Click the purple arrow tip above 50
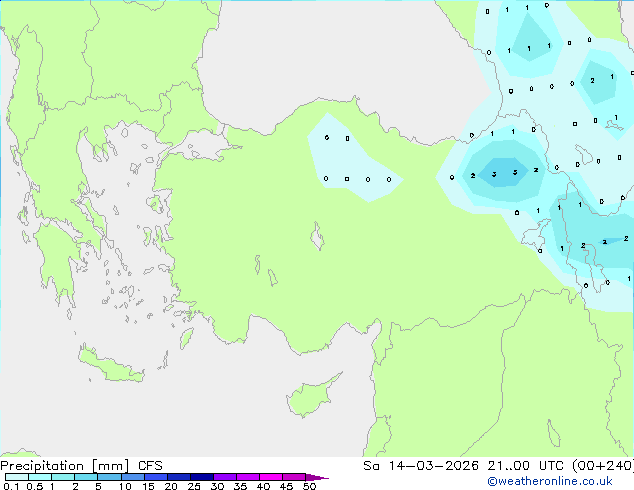Screen dimensions: 634x490 317,477
